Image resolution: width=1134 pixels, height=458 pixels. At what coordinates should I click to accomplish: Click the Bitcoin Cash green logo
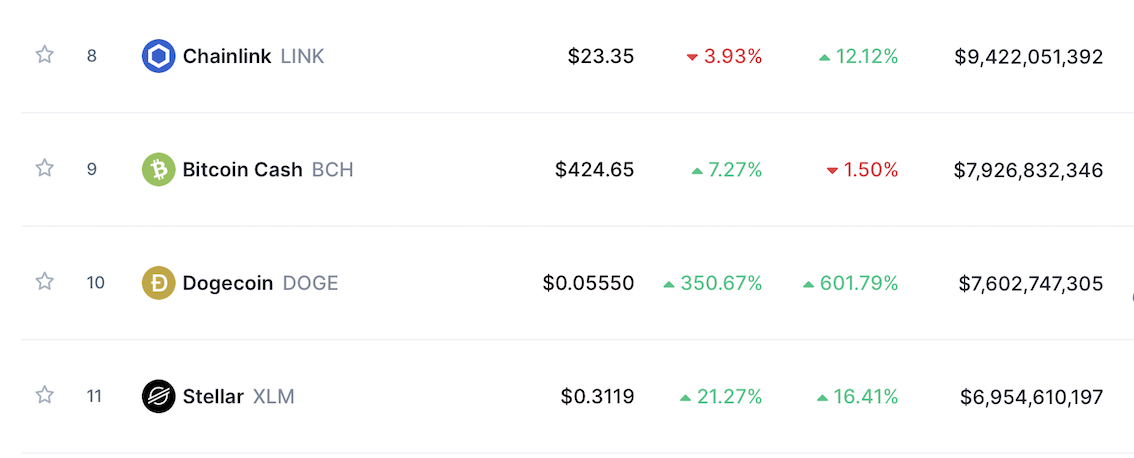pyautogui.click(x=159, y=170)
